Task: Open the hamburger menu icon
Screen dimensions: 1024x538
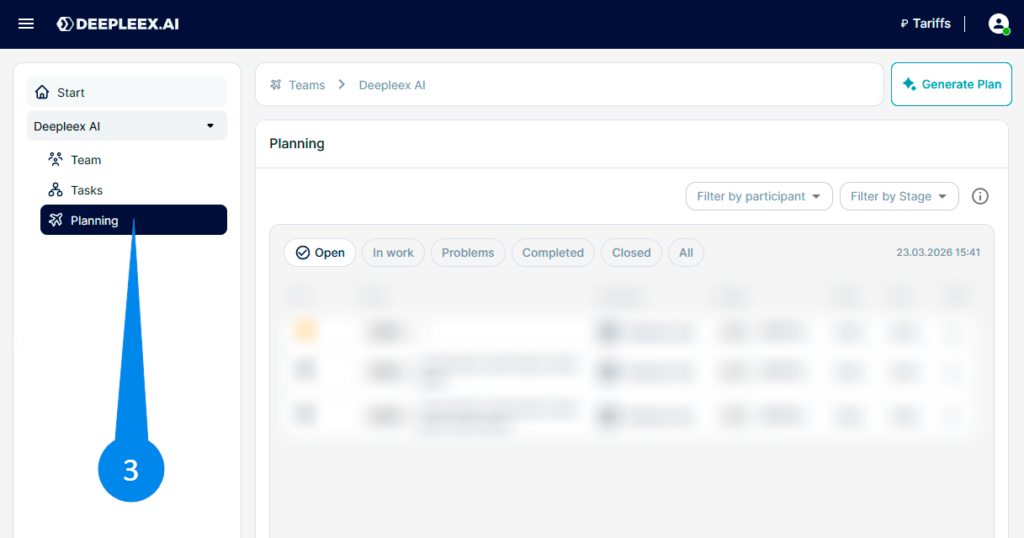Action: click(26, 24)
